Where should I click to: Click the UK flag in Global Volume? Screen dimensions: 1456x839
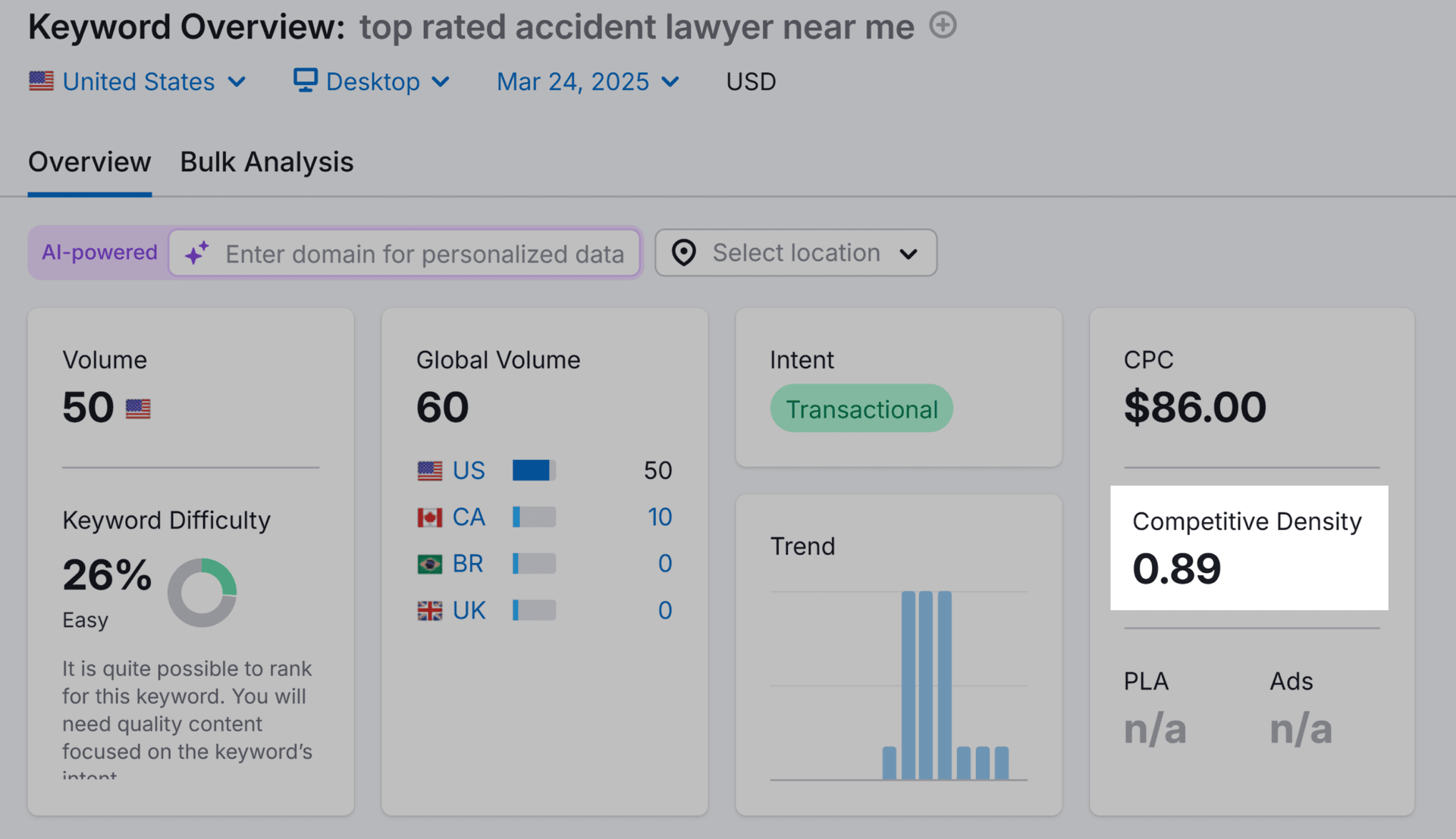pyautogui.click(x=429, y=611)
